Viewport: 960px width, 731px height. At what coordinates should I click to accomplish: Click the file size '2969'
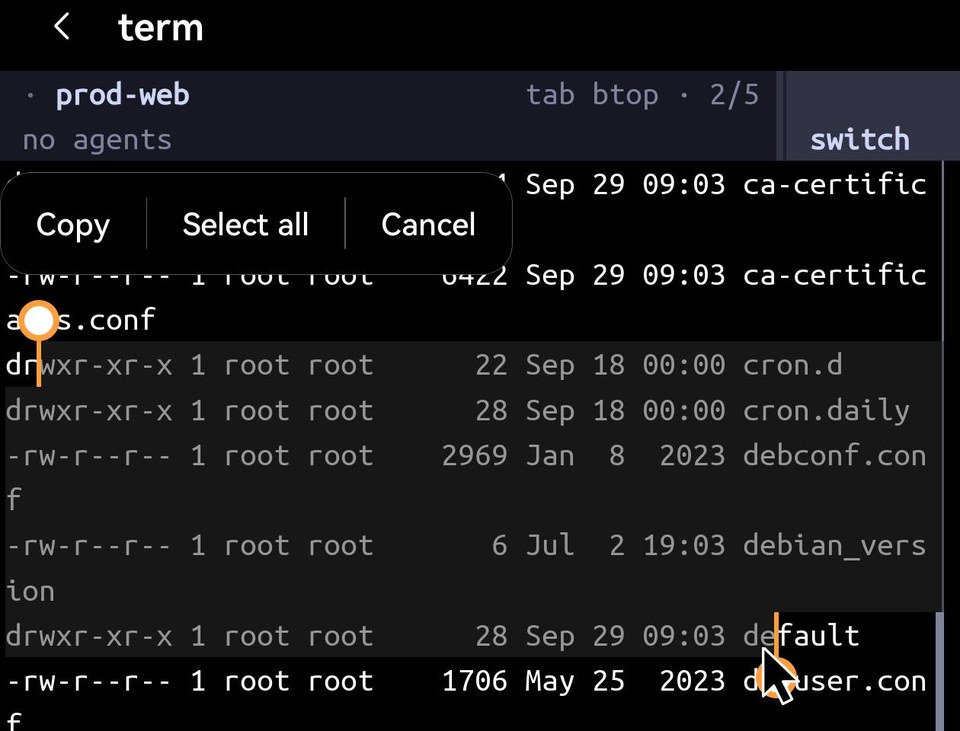tap(474, 456)
